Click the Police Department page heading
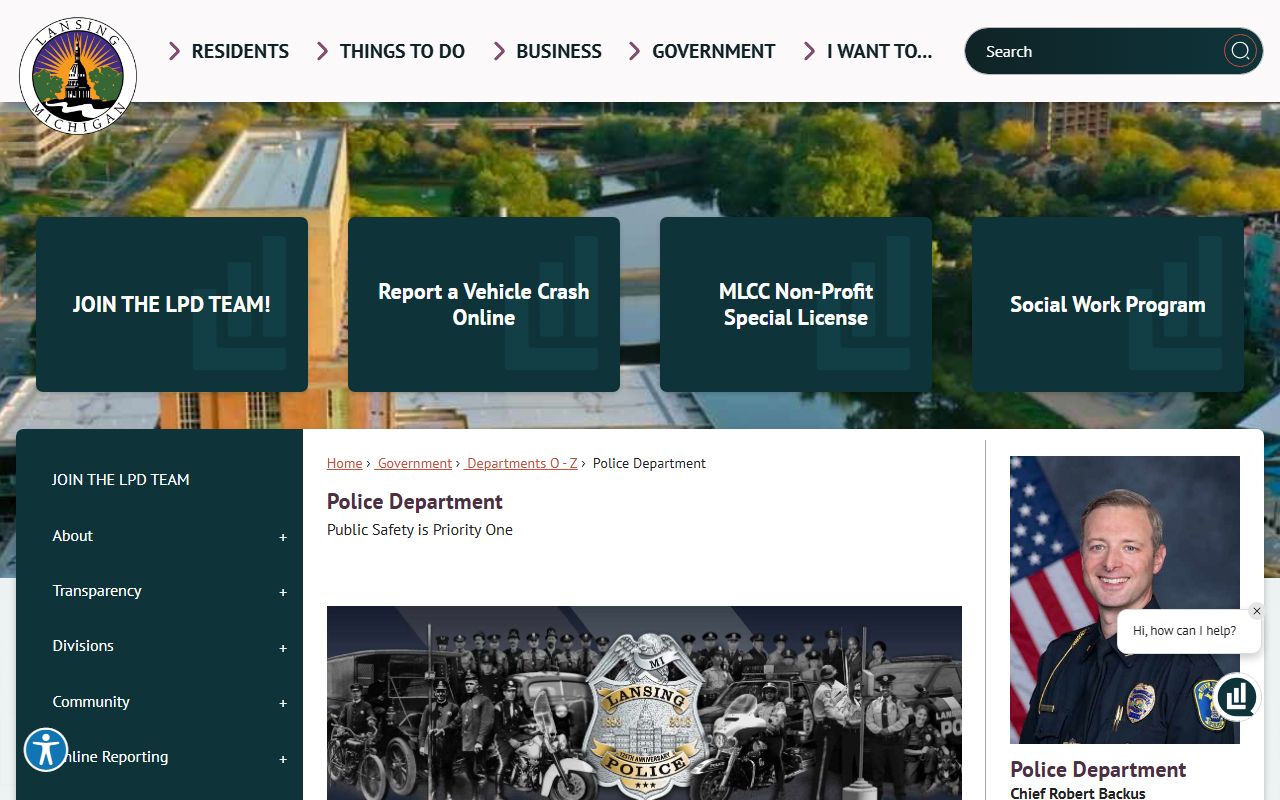Image resolution: width=1280 pixels, height=800 pixels. click(415, 501)
